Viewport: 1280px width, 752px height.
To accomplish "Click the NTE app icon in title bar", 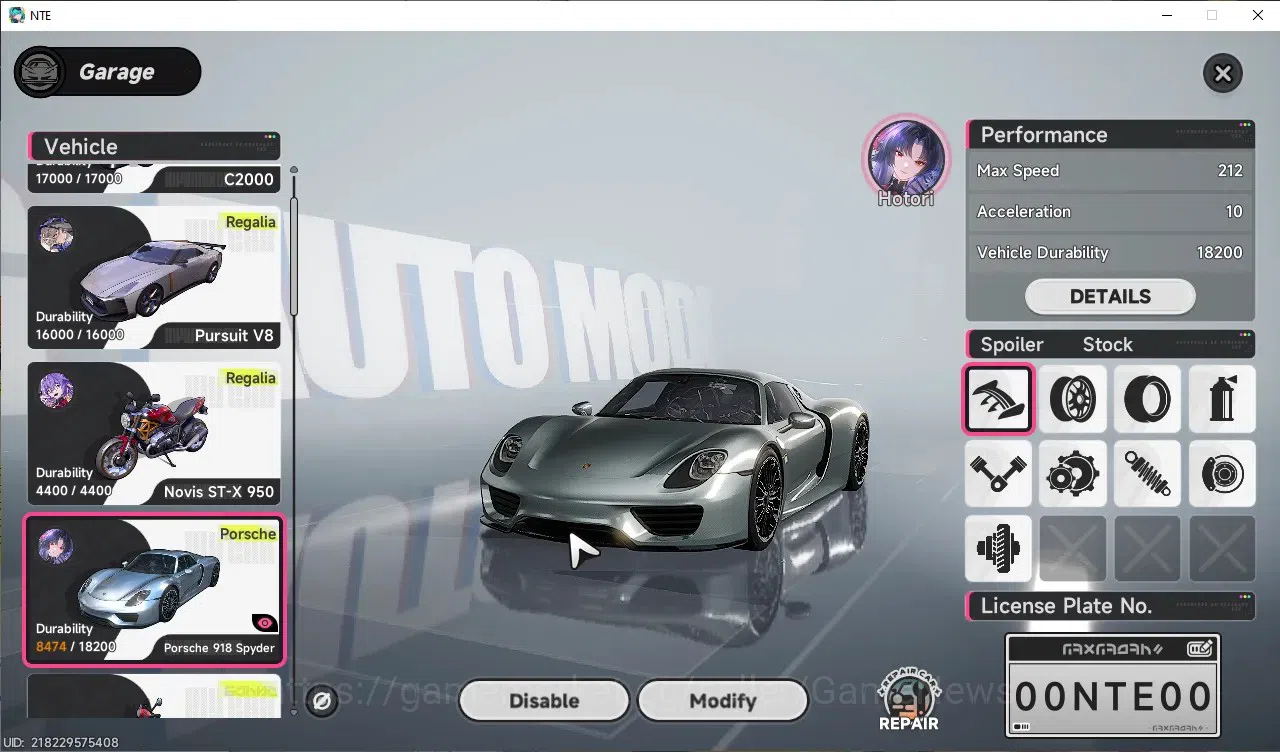I will click(x=16, y=15).
